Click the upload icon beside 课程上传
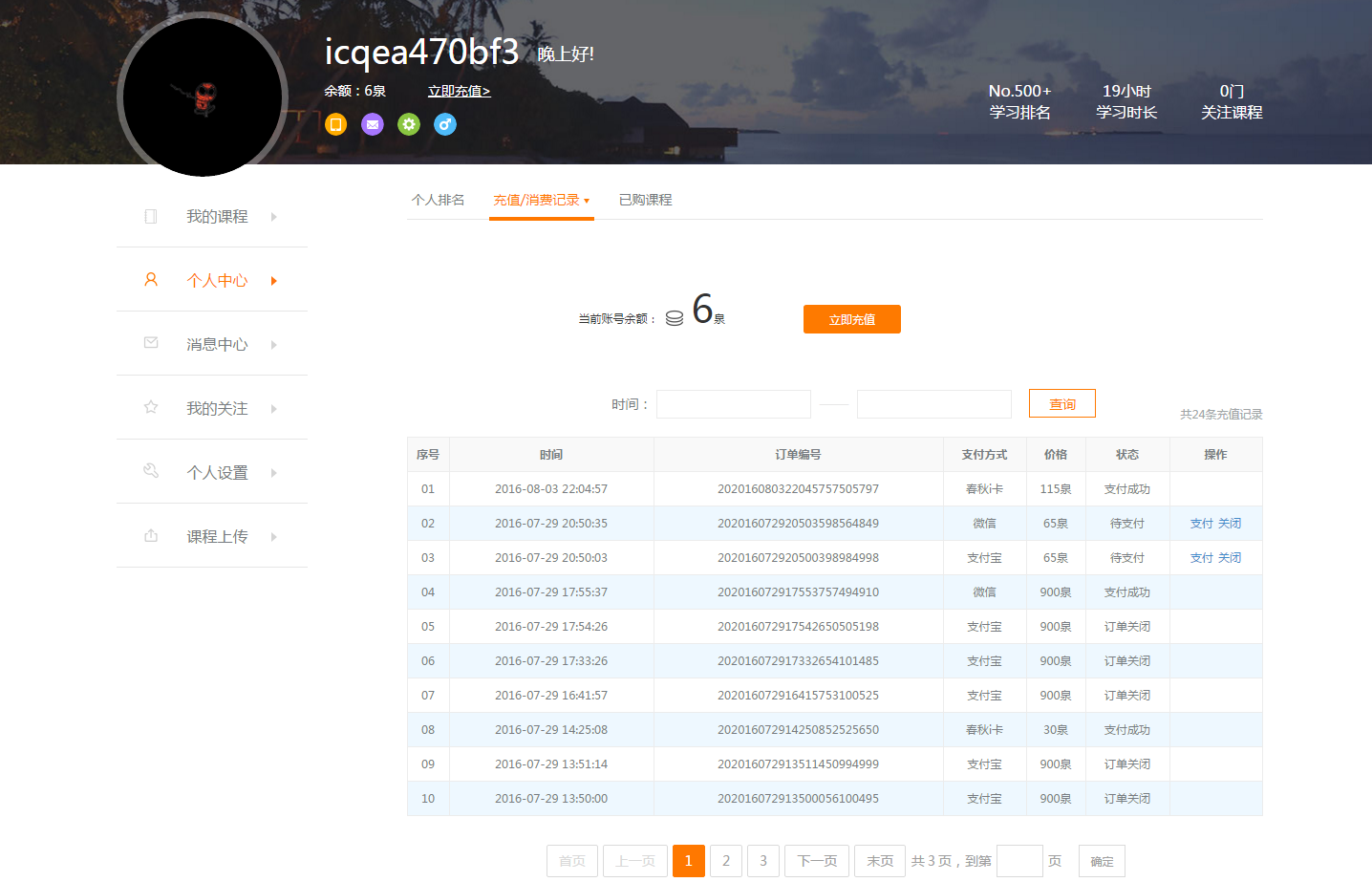The height and width of the screenshot is (882, 1372). [151, 535]
